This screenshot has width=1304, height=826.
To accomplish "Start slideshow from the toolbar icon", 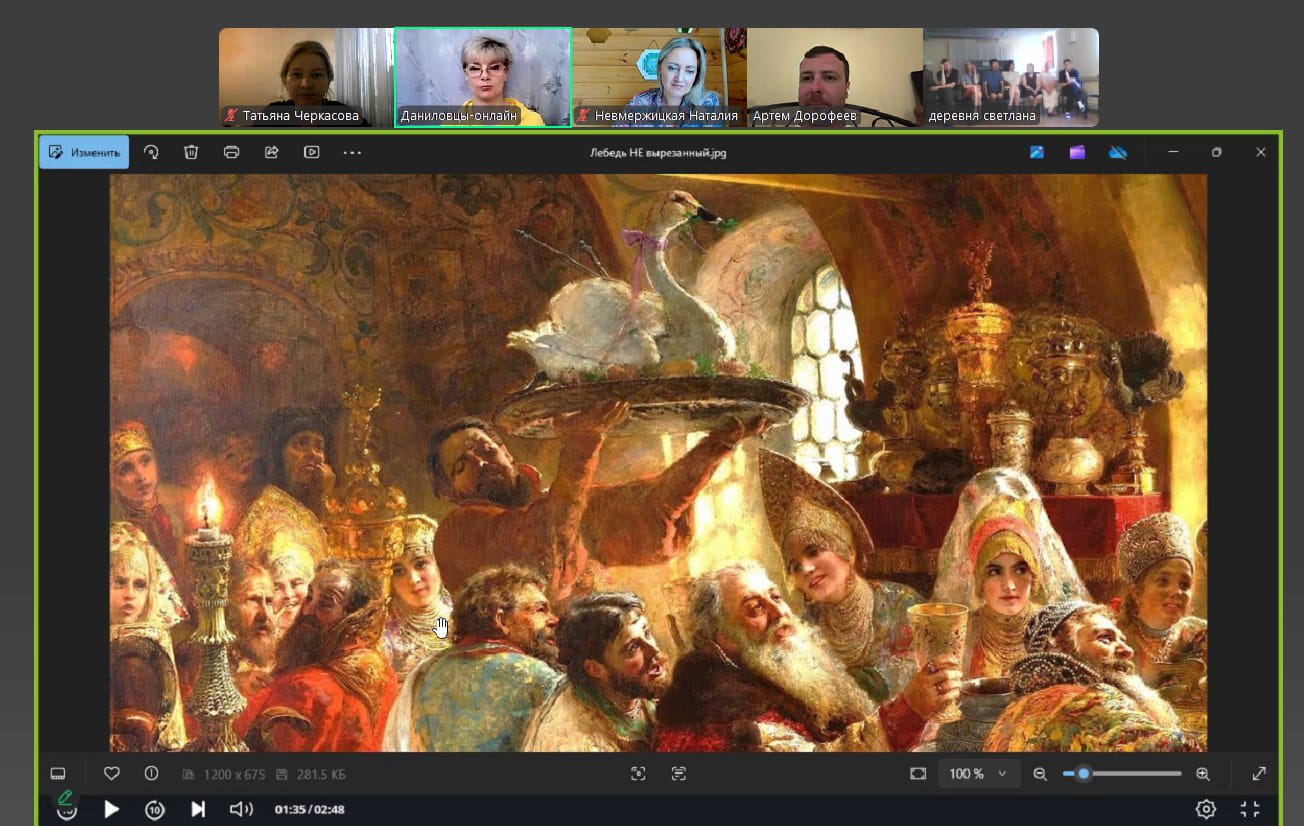I will tap(312, 153).
